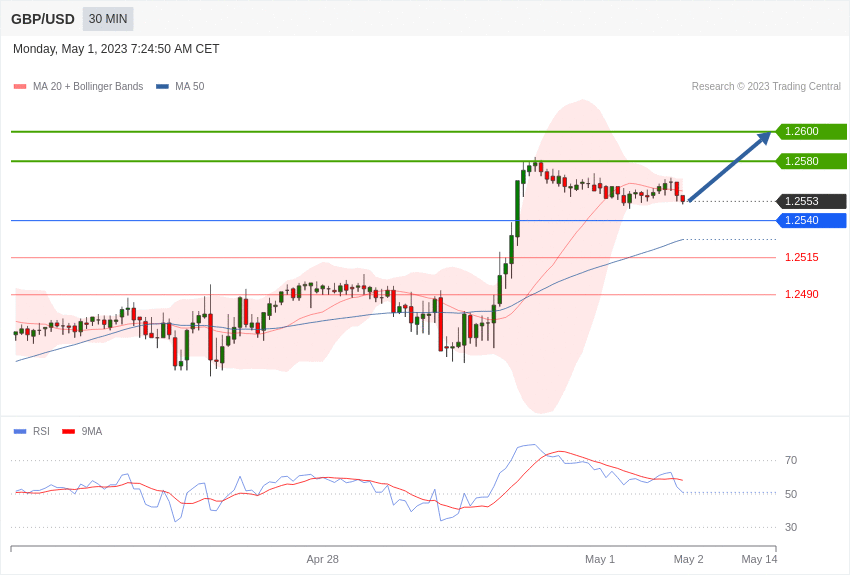
Task: Click the 1.2490 red support value
Action: coord(802,294)
